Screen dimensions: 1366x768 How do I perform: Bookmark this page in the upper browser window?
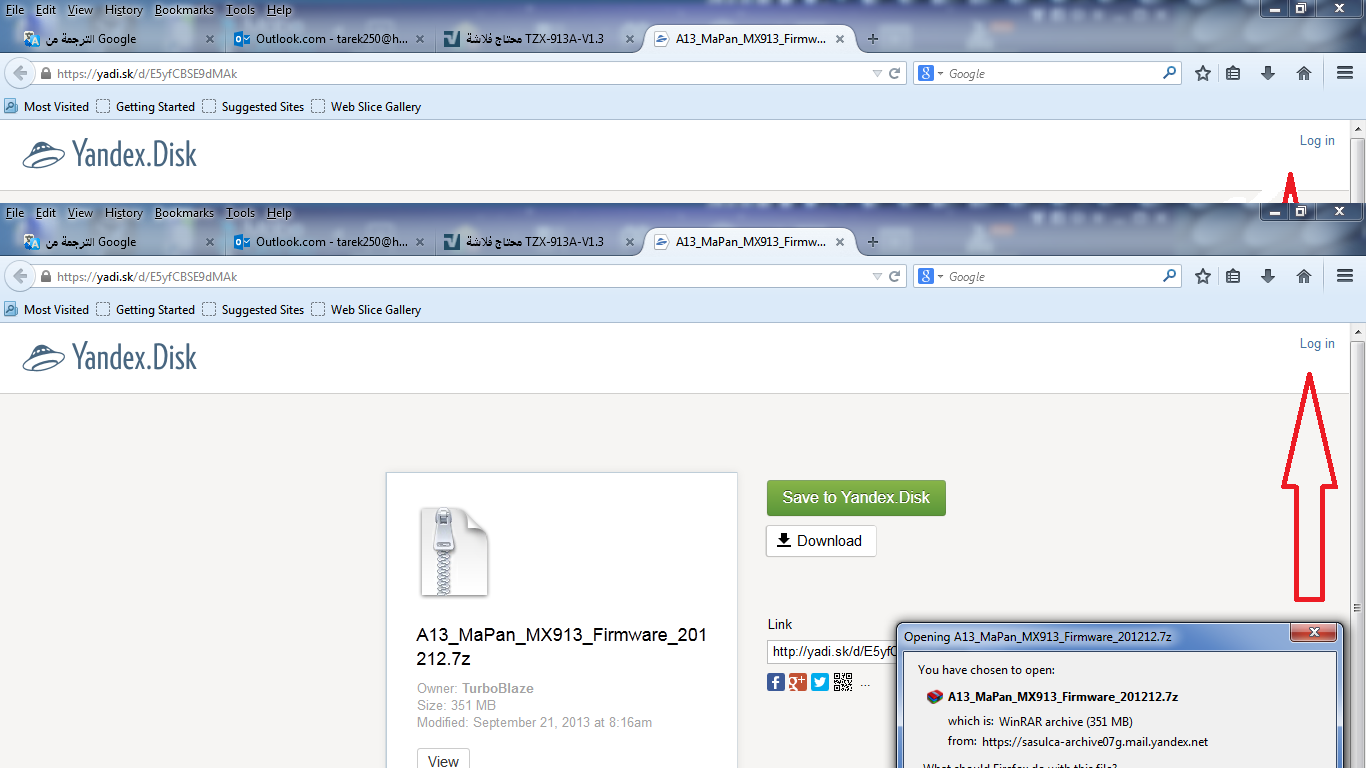[1203, 73]
